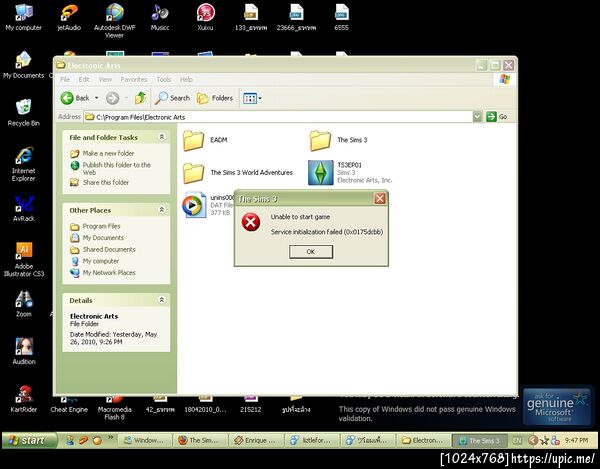Select the Audition desktop icon
600x469 pixels.
pos(24,351)
